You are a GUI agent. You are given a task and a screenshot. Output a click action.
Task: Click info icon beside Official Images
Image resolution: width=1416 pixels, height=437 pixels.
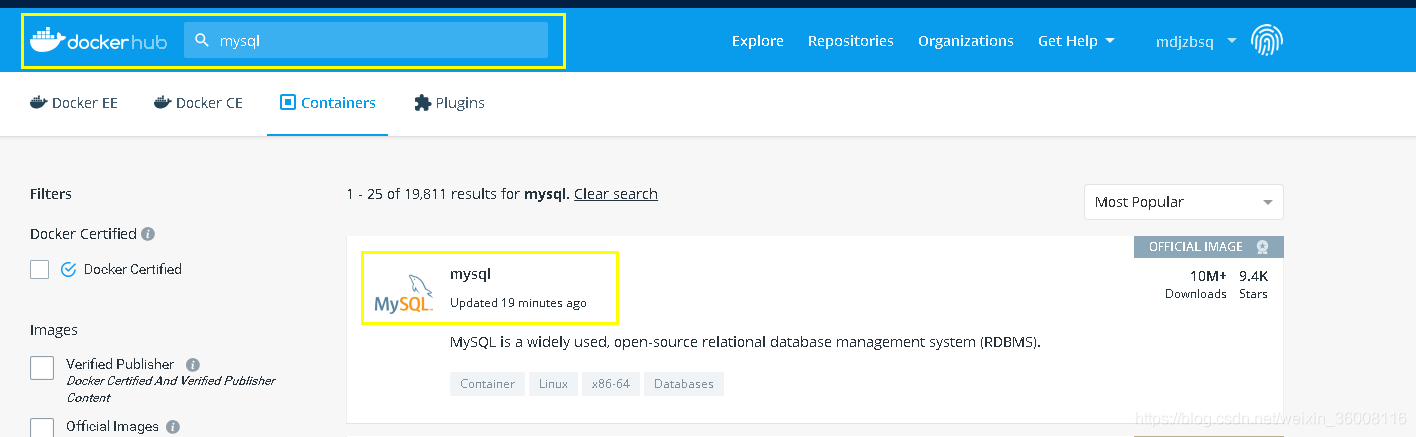tap(172, 427)
